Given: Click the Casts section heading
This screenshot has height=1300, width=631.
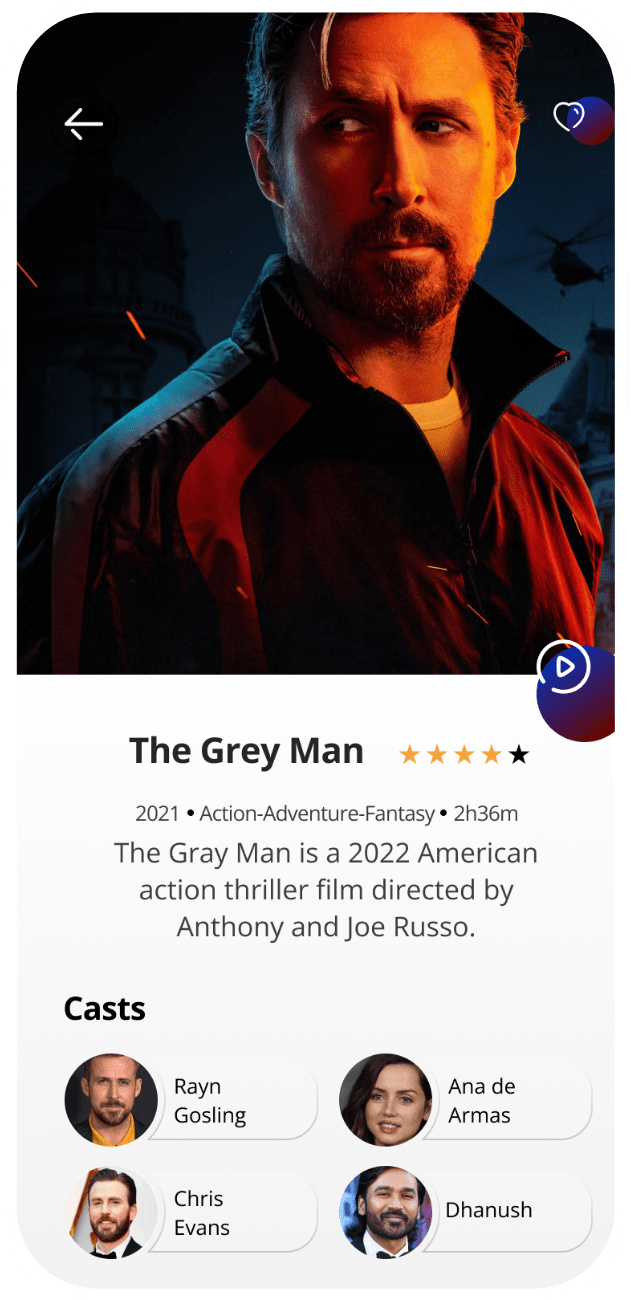Looking at the screenshot, I should 105,1008.
